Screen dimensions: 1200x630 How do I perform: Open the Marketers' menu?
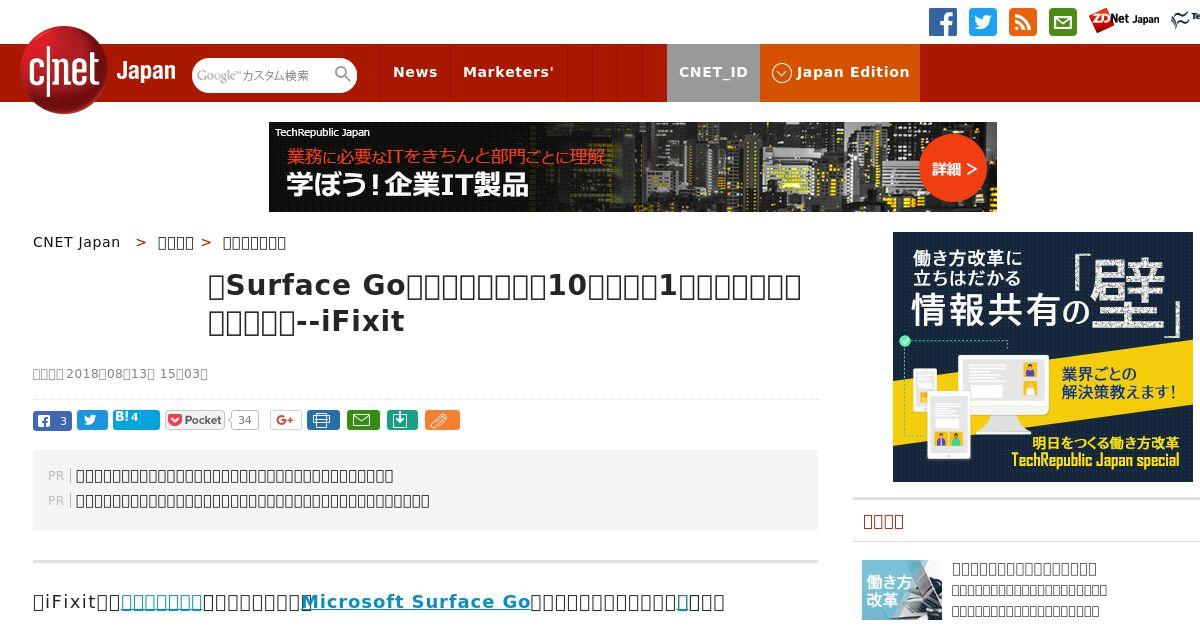(508, 73)
